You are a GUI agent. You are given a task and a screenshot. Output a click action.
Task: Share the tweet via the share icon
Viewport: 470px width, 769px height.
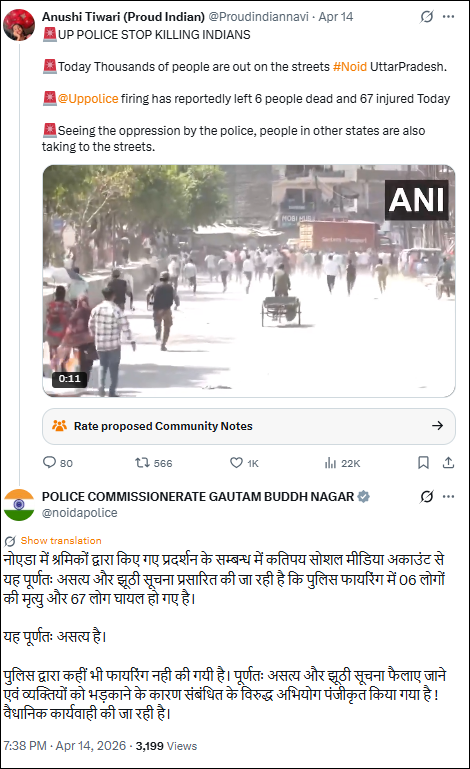(x=448, y=462)
